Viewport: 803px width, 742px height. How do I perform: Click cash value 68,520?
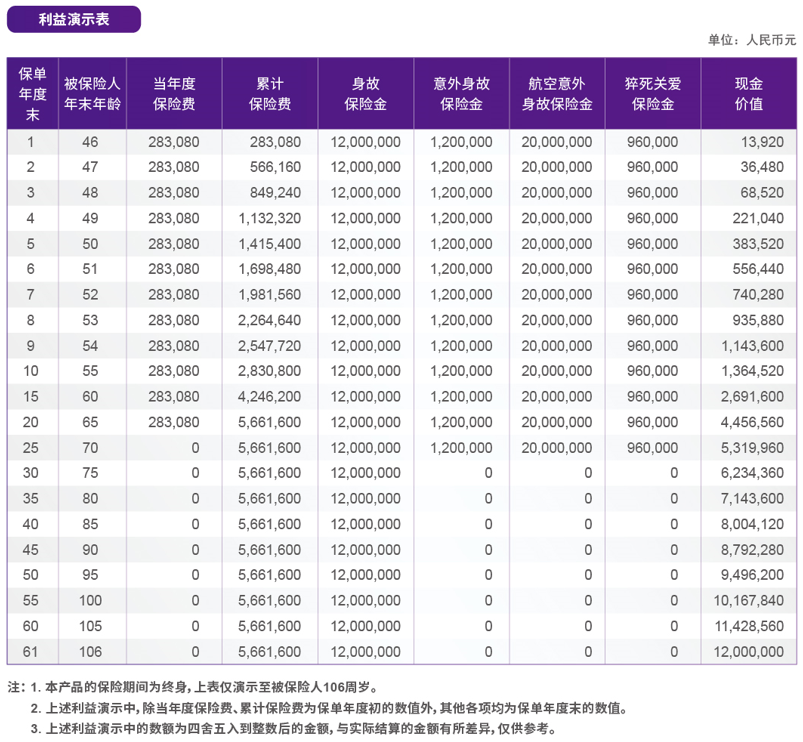tap(762, 193)
